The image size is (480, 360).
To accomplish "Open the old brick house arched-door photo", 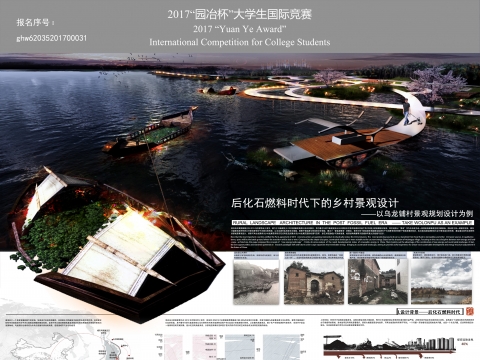I will pos(314,282).
